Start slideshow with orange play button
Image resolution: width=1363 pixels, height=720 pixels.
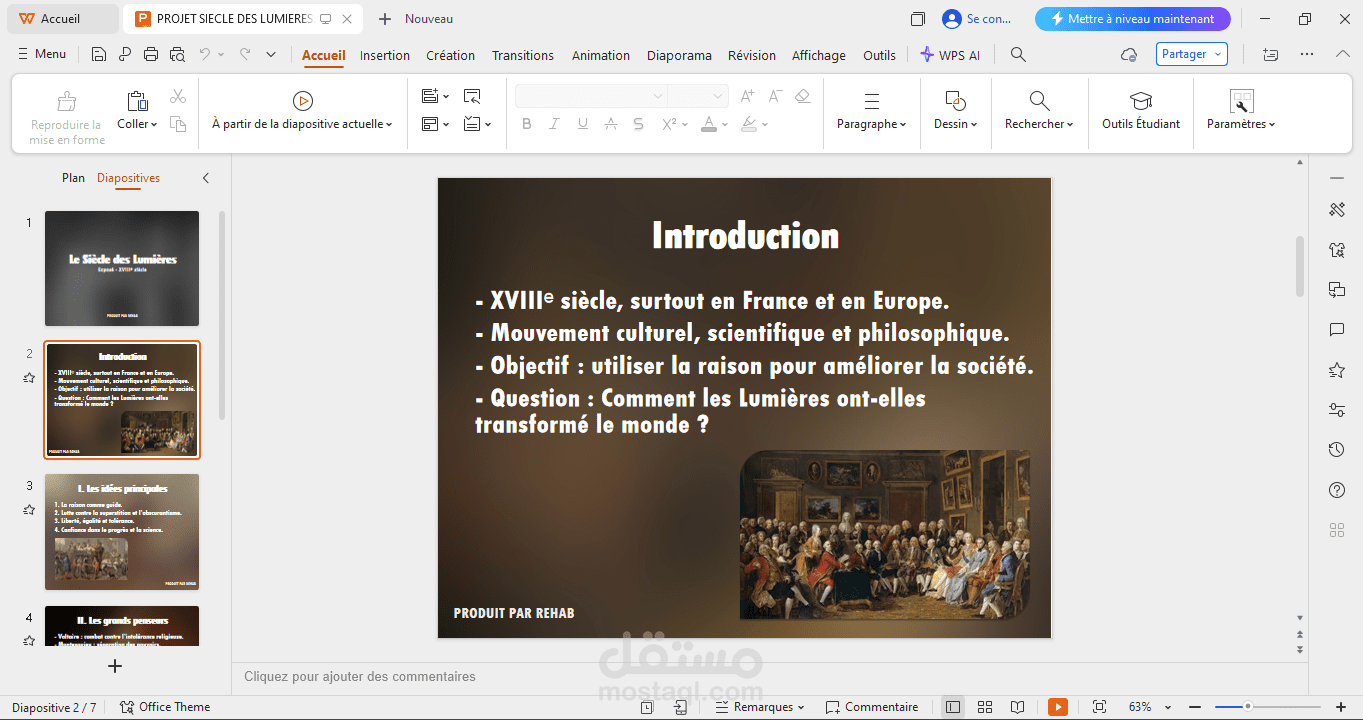pyautogui.click(x=1058, y=707)
